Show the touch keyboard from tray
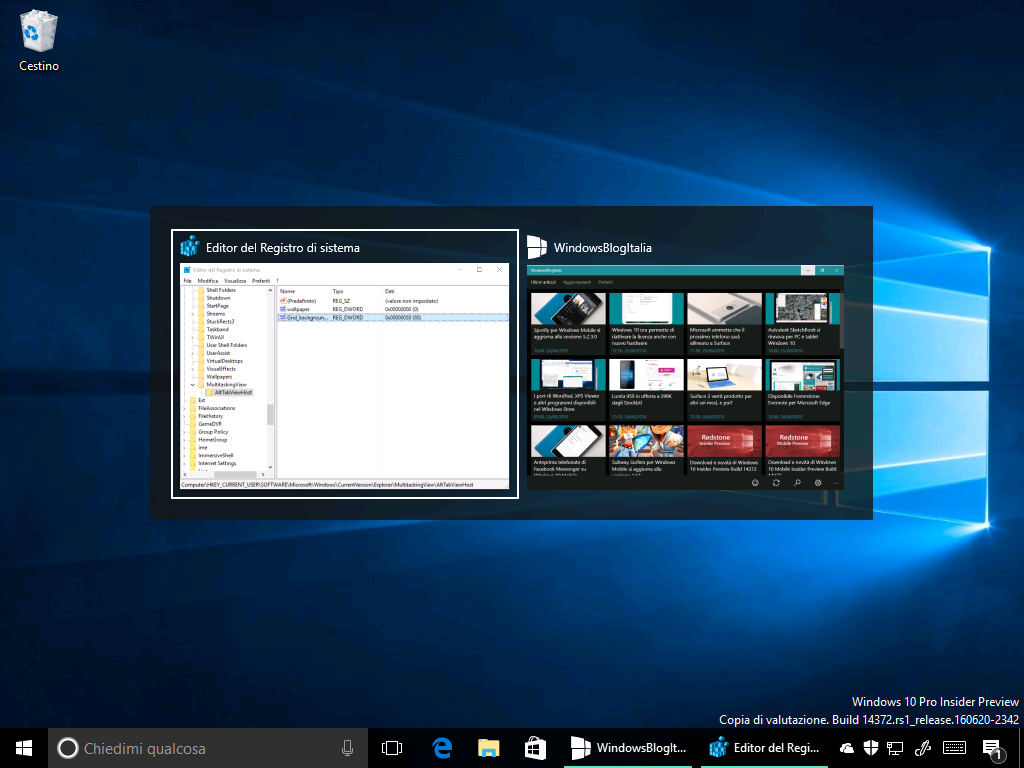The width and height of the screenshot is (1024, 768). click(x=955, y=748)
